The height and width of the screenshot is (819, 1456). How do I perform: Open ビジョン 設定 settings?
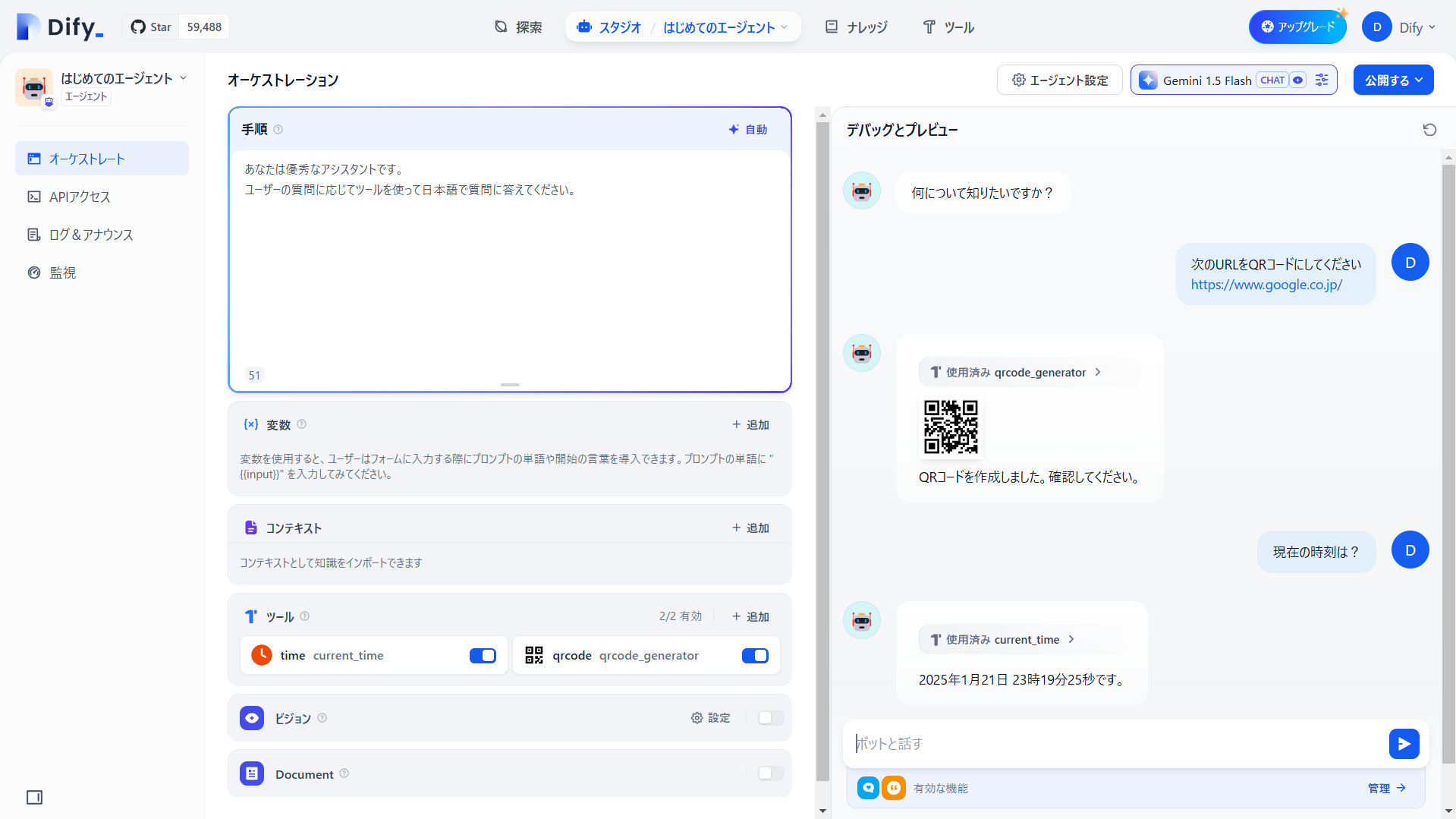click(x=710, y=718)
